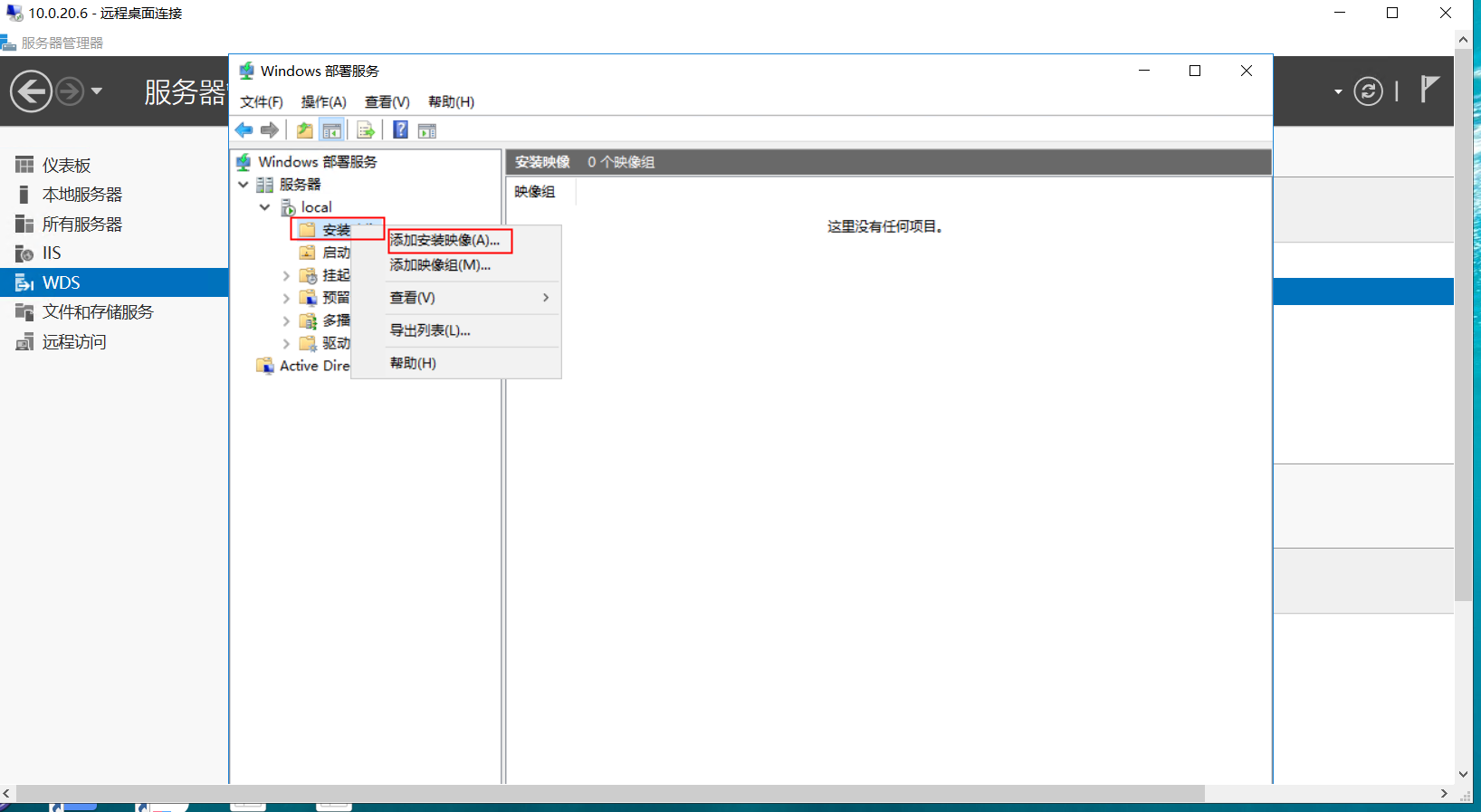Expand the 驱动 tree node
Screen dimensions: 1481x812
click(x=287, y=343)
